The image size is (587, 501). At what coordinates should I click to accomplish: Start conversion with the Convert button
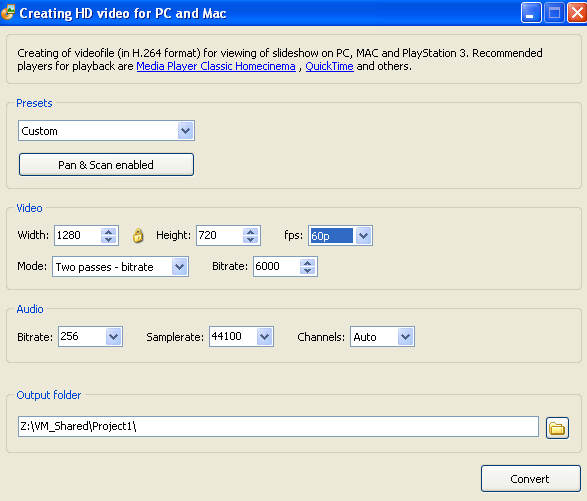click(x=530, y=479)
